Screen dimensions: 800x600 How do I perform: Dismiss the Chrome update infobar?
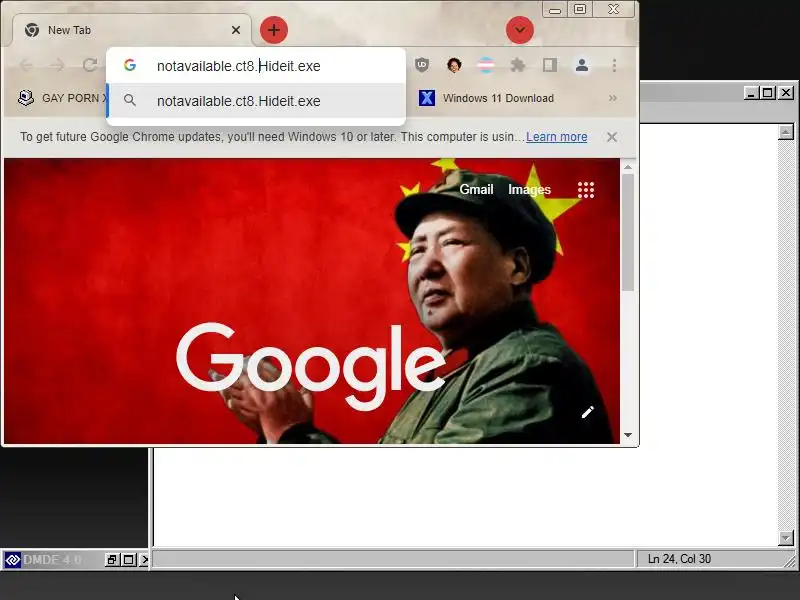(612, 137)
